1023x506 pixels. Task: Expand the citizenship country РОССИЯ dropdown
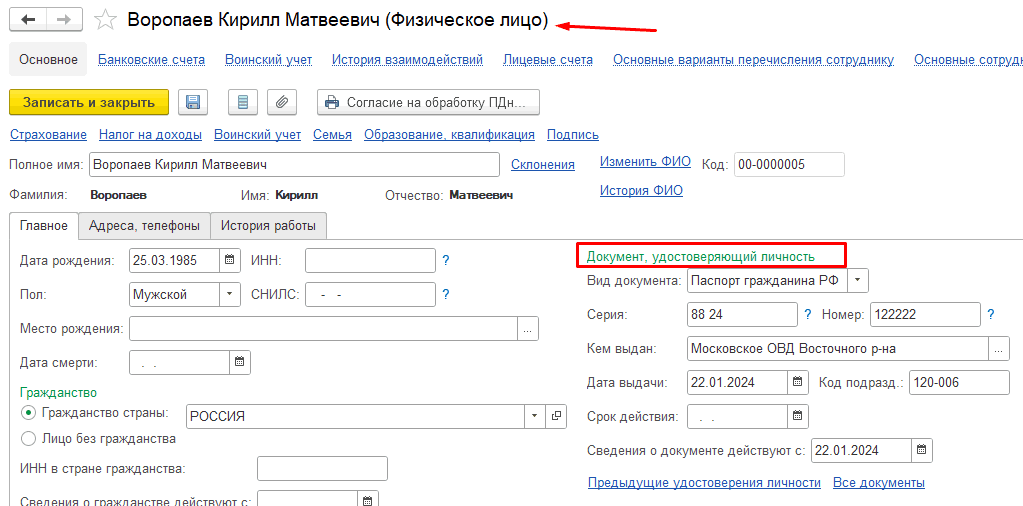535,416
